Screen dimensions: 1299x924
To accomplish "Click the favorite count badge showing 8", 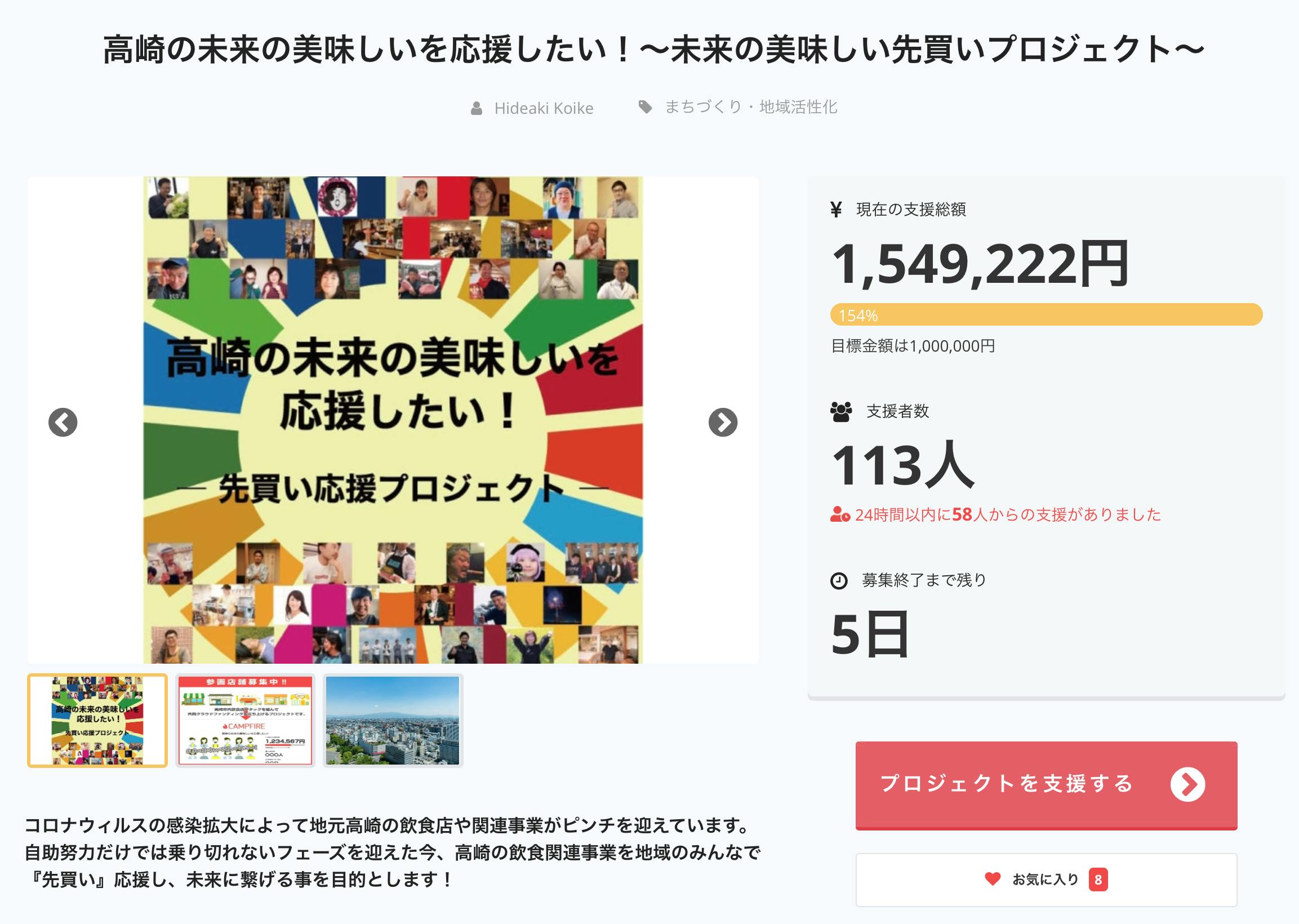I will click(1098, 879).
